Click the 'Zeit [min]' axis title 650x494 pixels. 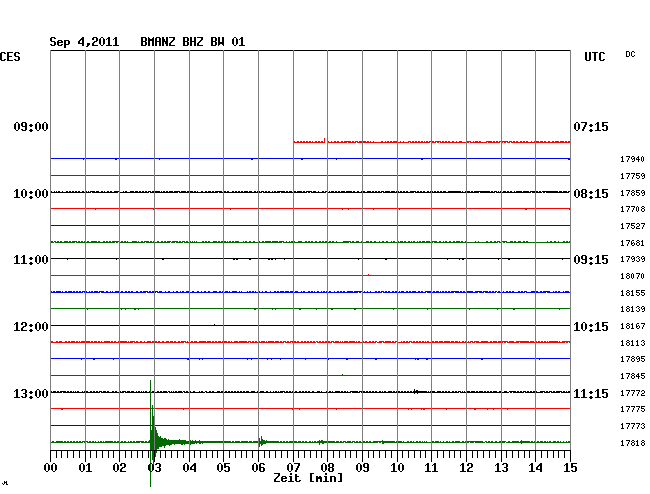(x=308, y=478)
